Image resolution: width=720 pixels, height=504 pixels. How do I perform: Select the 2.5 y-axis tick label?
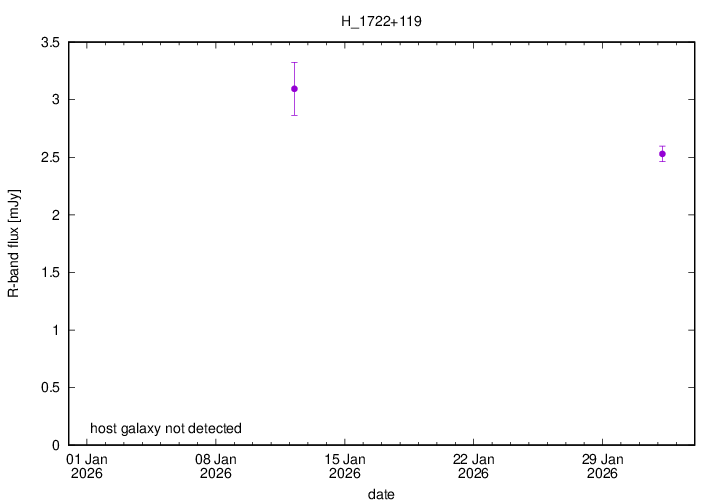coord(50,157)
